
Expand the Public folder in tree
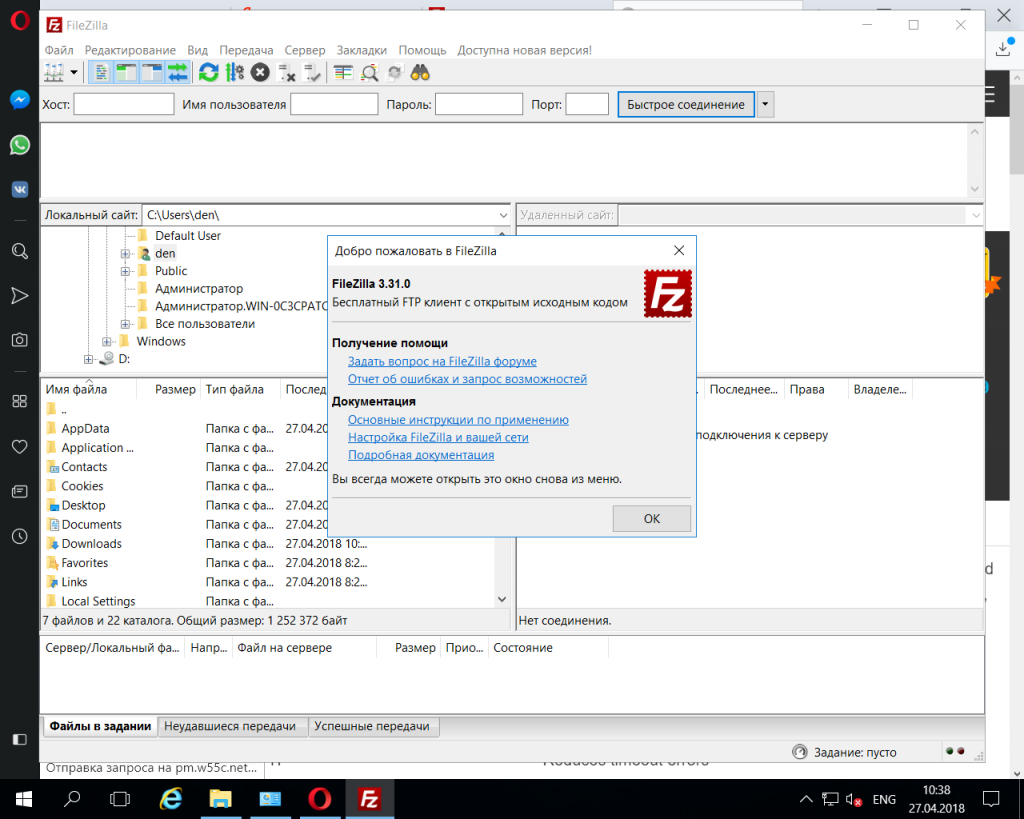[x=125, y=271]
